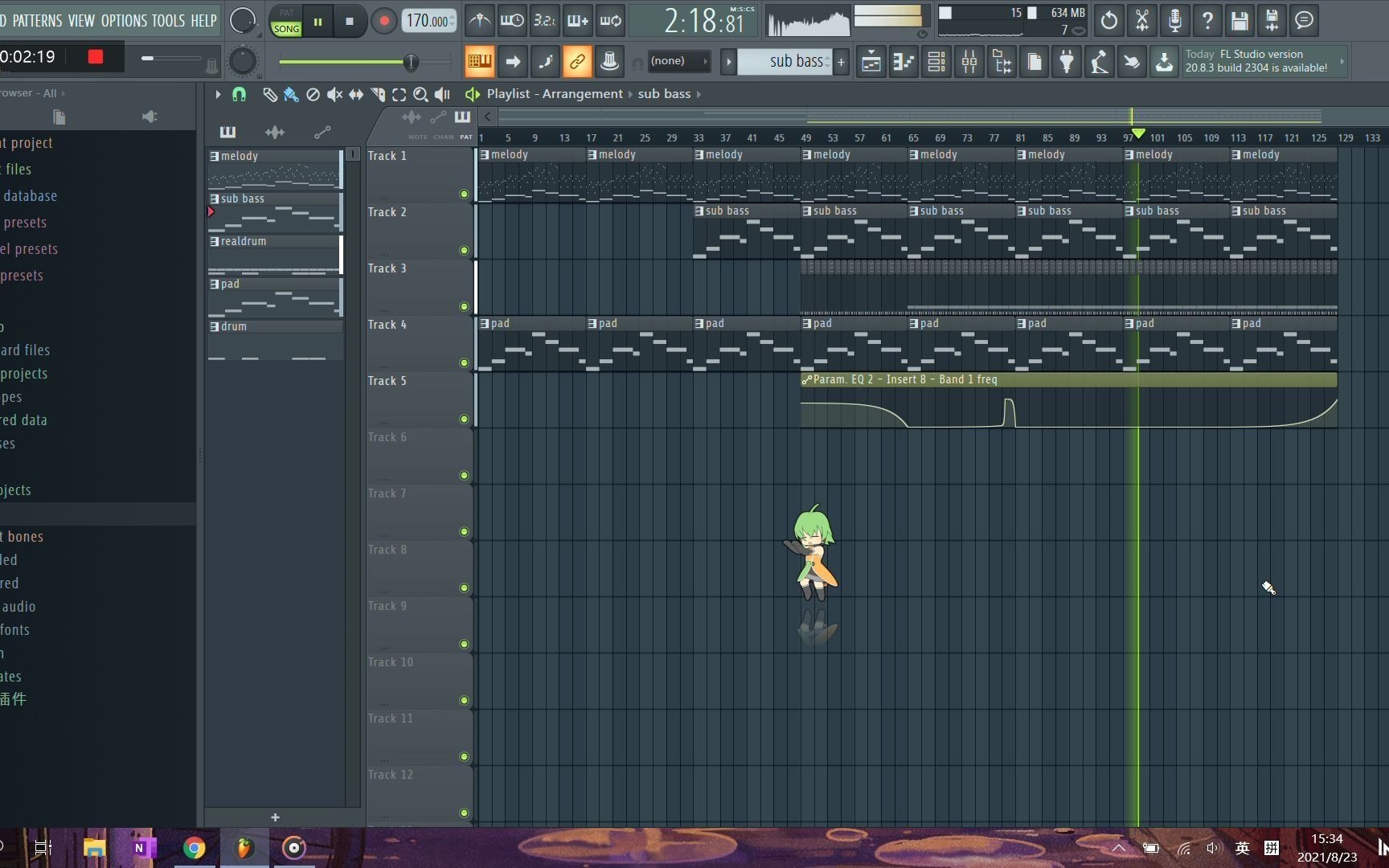Toggle overdub recording icon
Viewport: 1389px width, 868px height.
(x=578, y=21)
